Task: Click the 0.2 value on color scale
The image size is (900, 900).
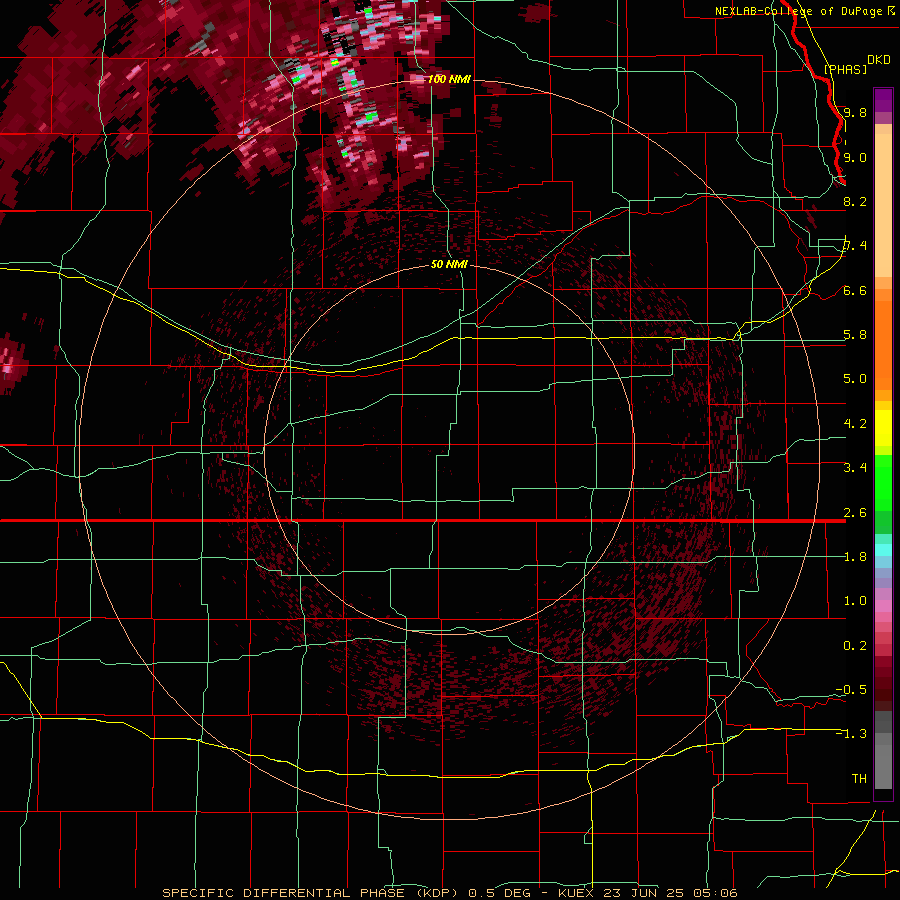Action: (855, 646)
